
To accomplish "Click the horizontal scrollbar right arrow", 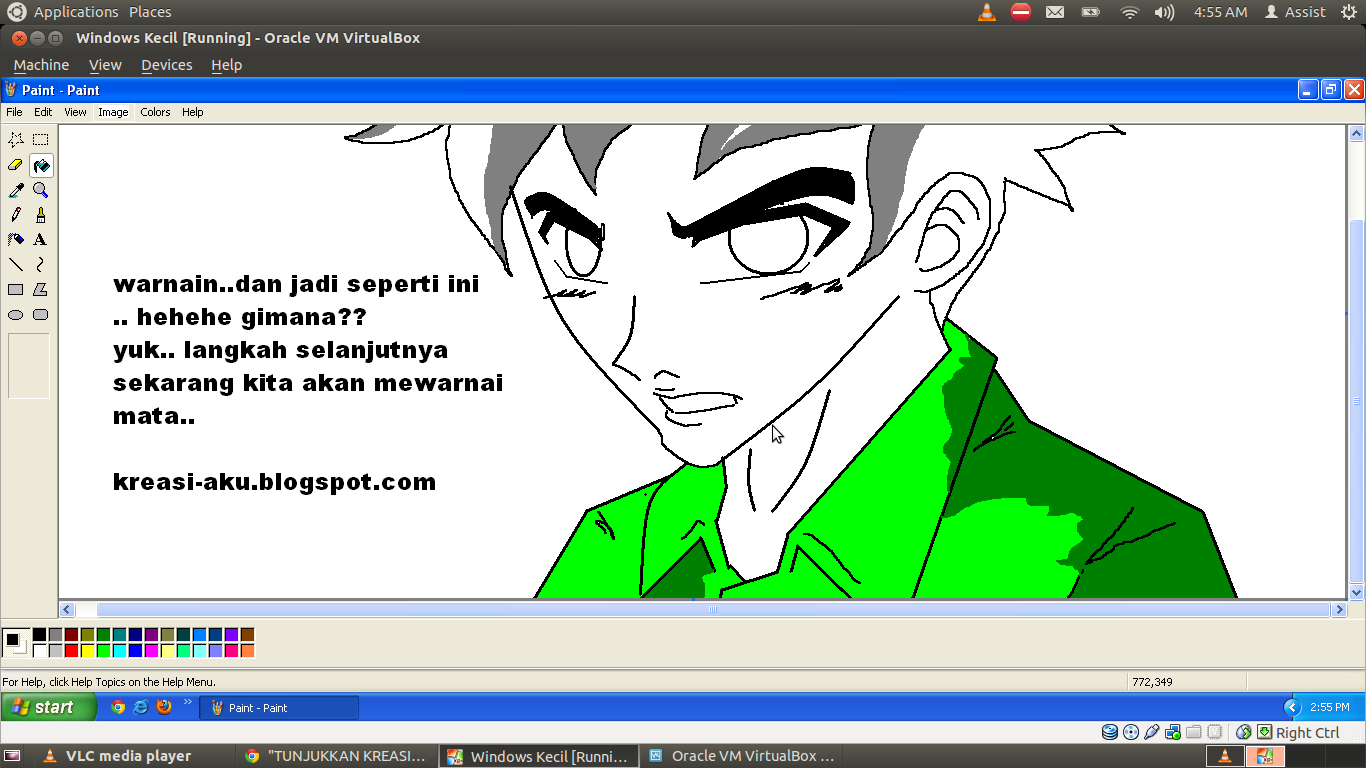I will [x=1339, y=609].
